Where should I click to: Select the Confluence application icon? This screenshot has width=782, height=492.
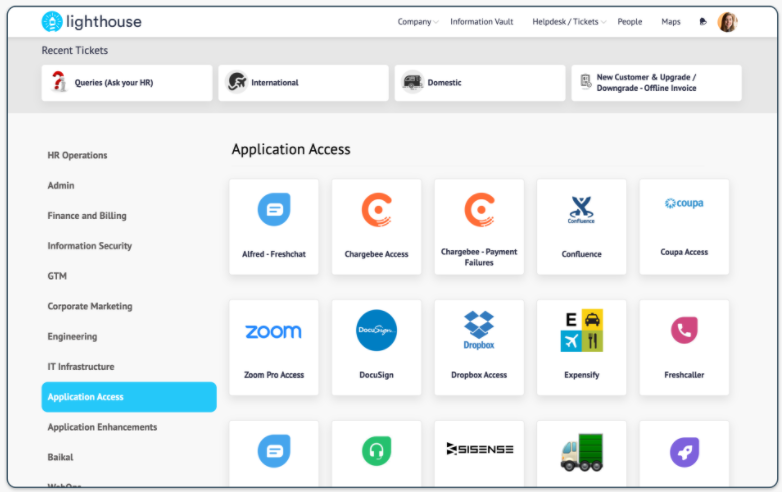point(581,210)
